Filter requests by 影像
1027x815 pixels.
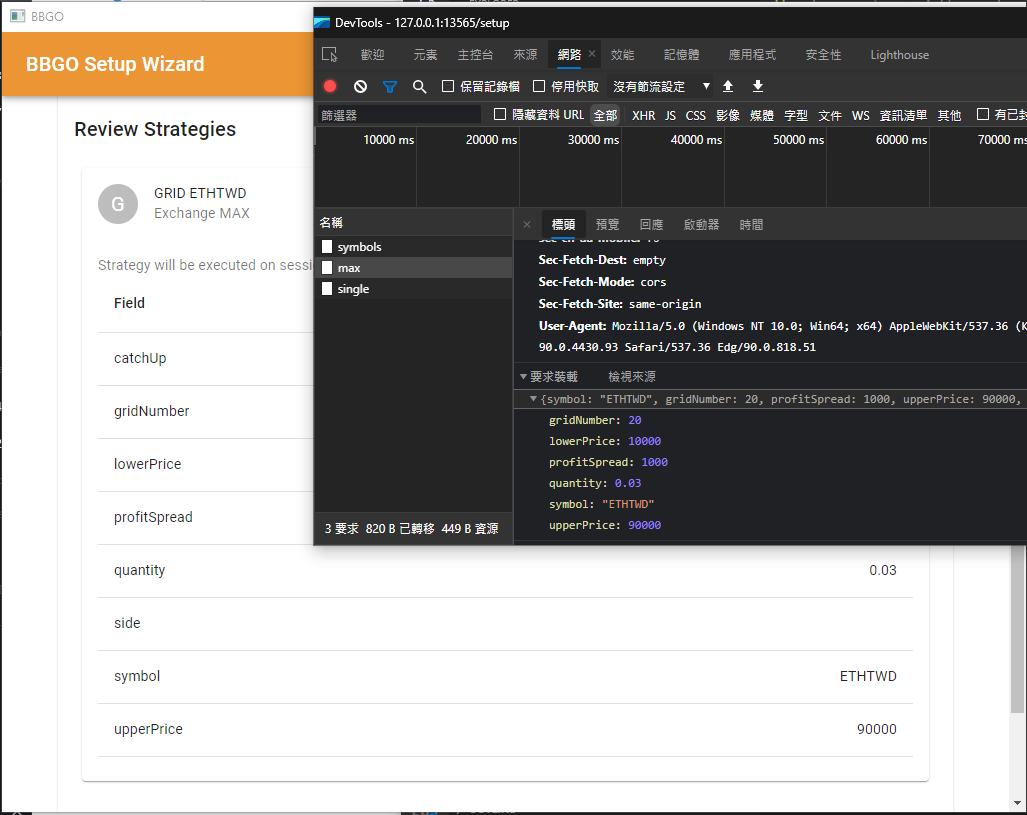tap(728, 115)
